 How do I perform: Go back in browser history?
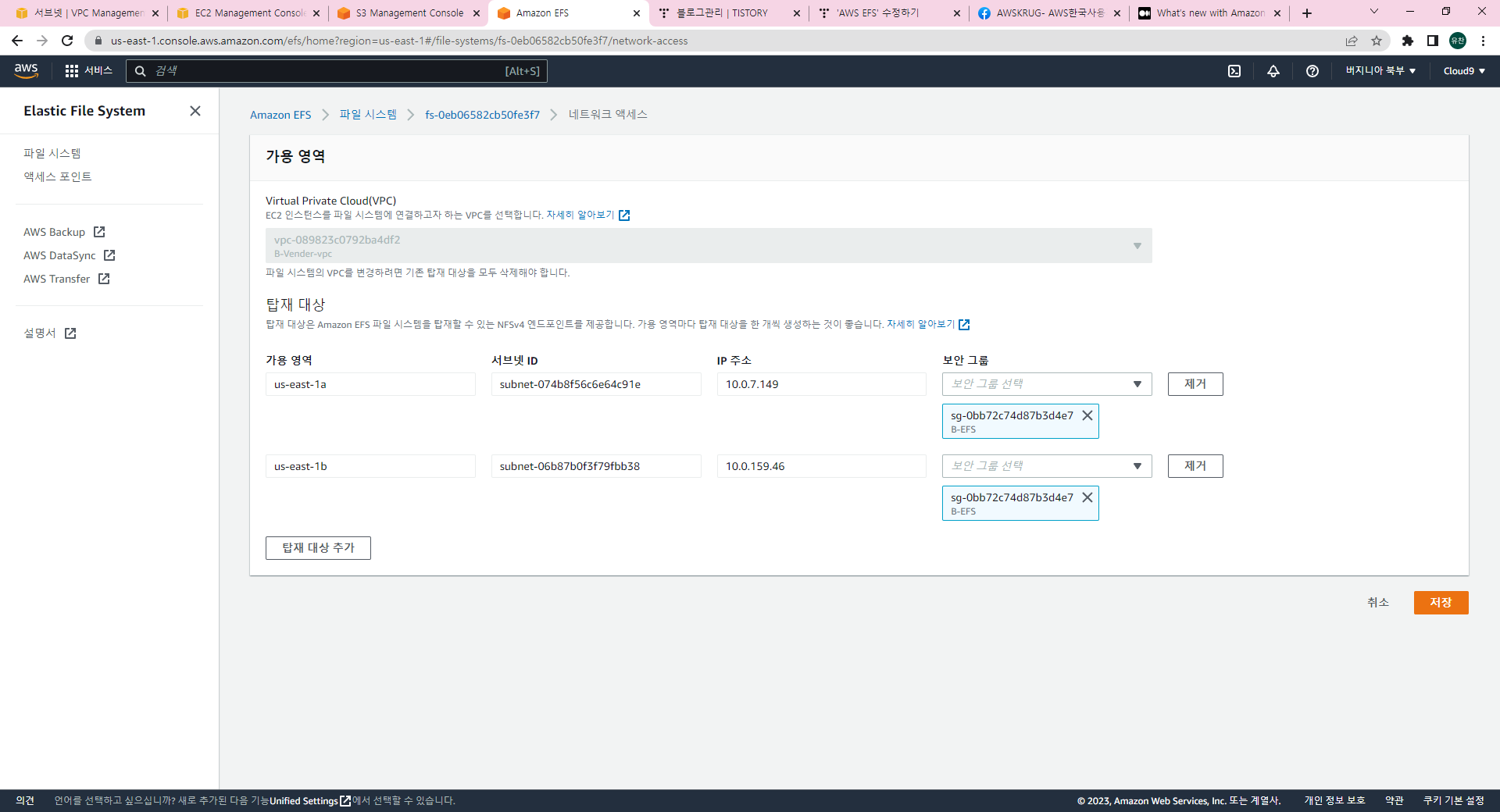[17, 41]
